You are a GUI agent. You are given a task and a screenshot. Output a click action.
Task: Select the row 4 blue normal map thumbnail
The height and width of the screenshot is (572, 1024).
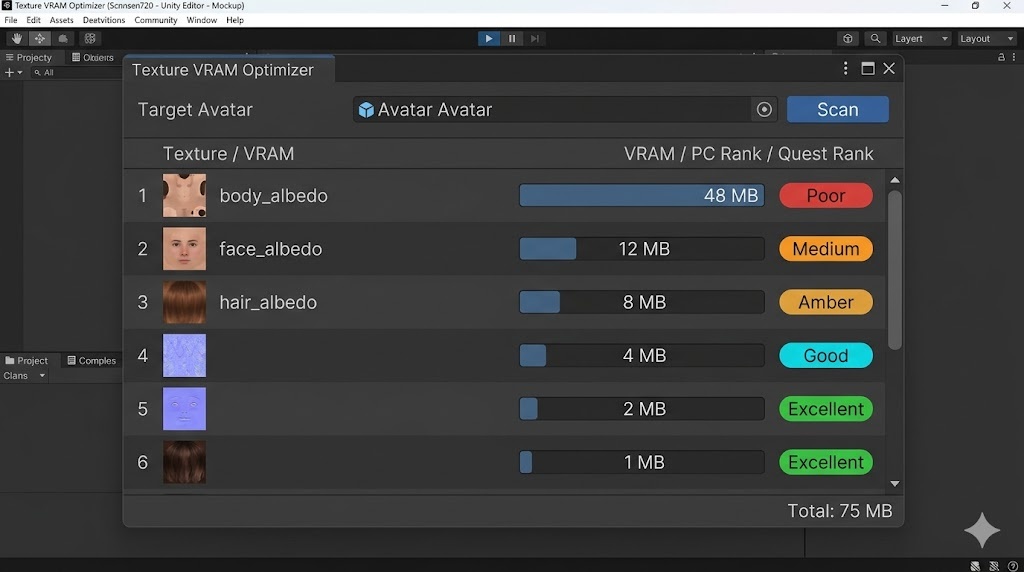tap(184, 356)
